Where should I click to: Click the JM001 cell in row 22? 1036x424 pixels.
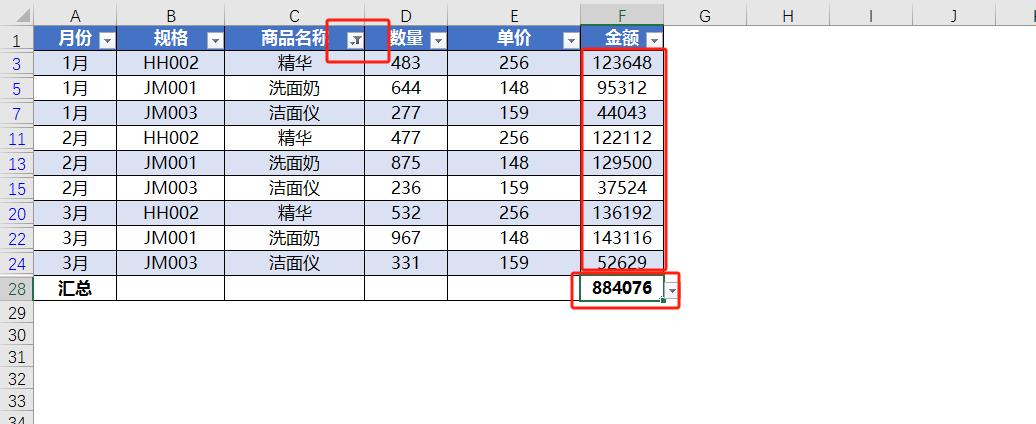pos(170,238)
